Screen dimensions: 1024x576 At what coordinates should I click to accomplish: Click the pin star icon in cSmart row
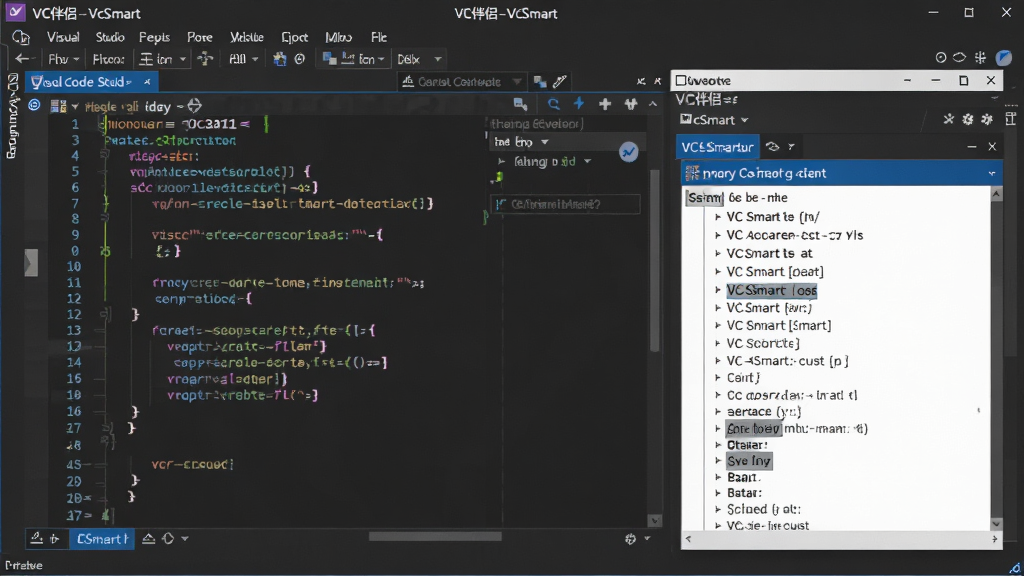click(x=948, y=119)
